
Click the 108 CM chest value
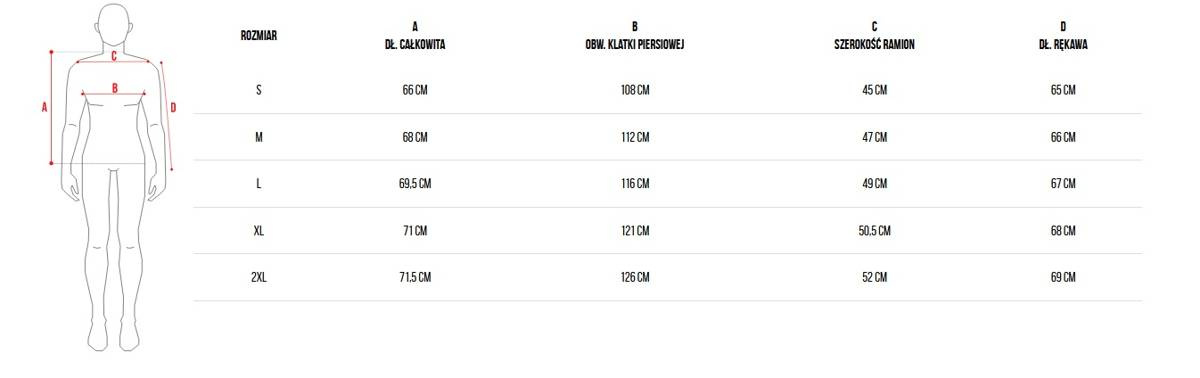point(635,90)
